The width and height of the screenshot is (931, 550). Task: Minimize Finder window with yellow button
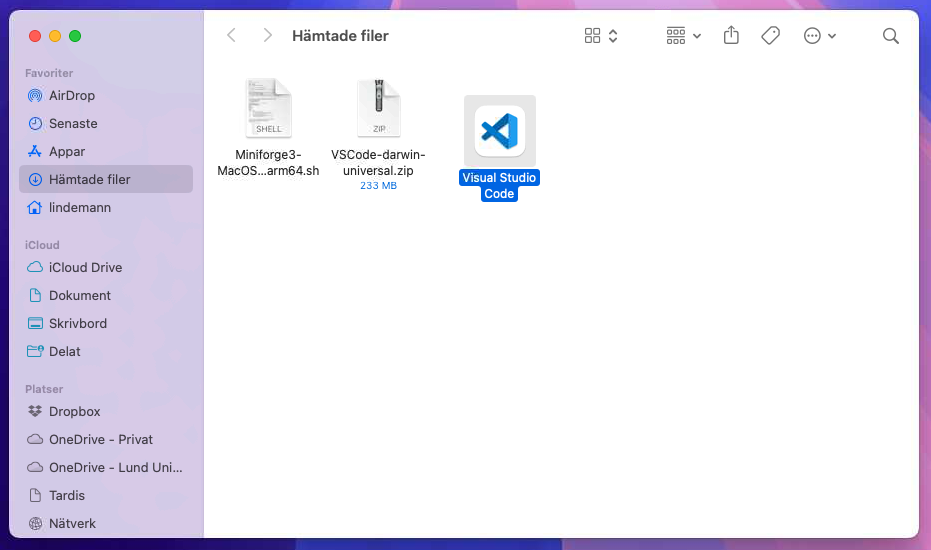point(55,36)
